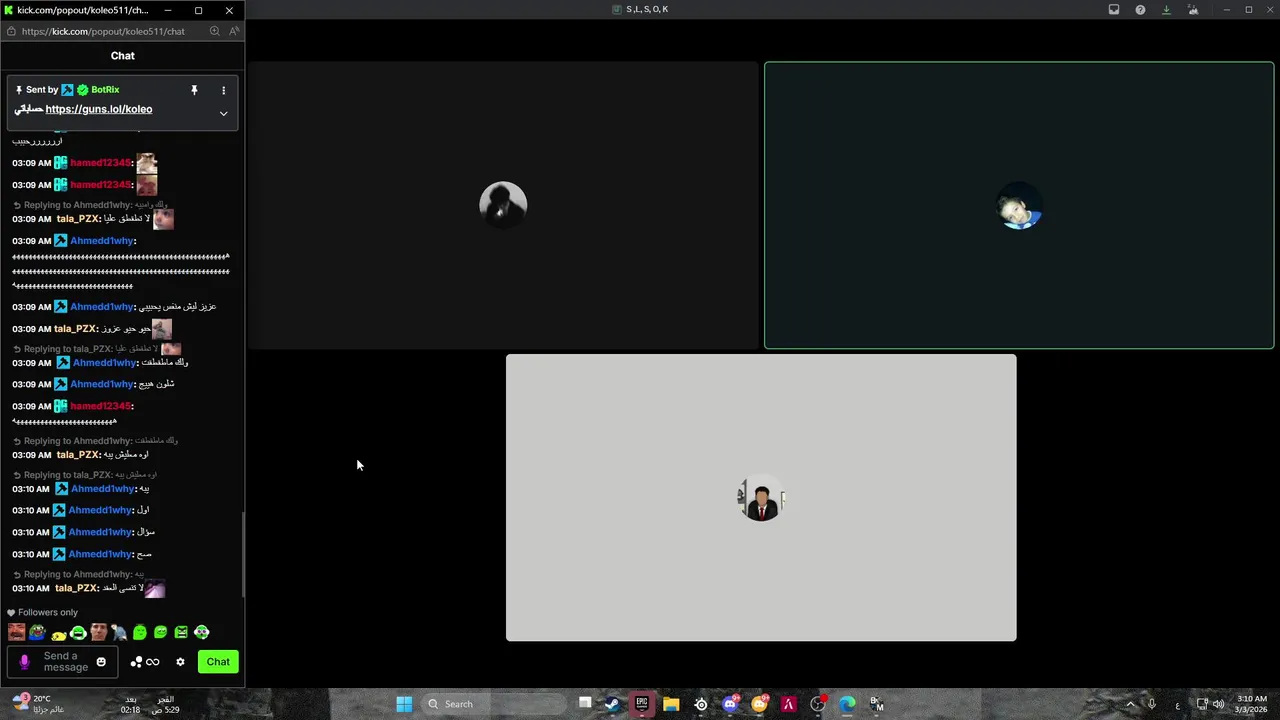Open Windows Start menu
The width and height of the screenshot is (1280, 720).
pyautogui.click(x=404, y=704)
